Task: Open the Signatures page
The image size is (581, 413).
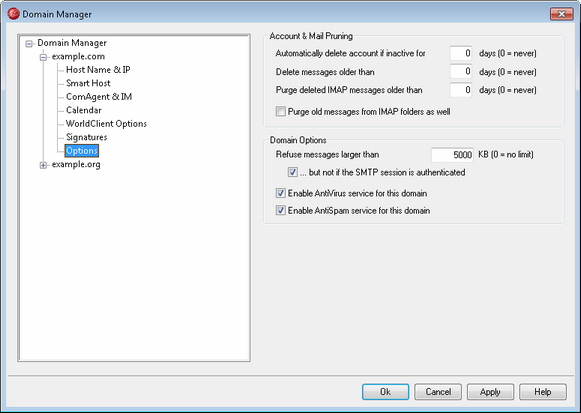Action: coord(86,137)
